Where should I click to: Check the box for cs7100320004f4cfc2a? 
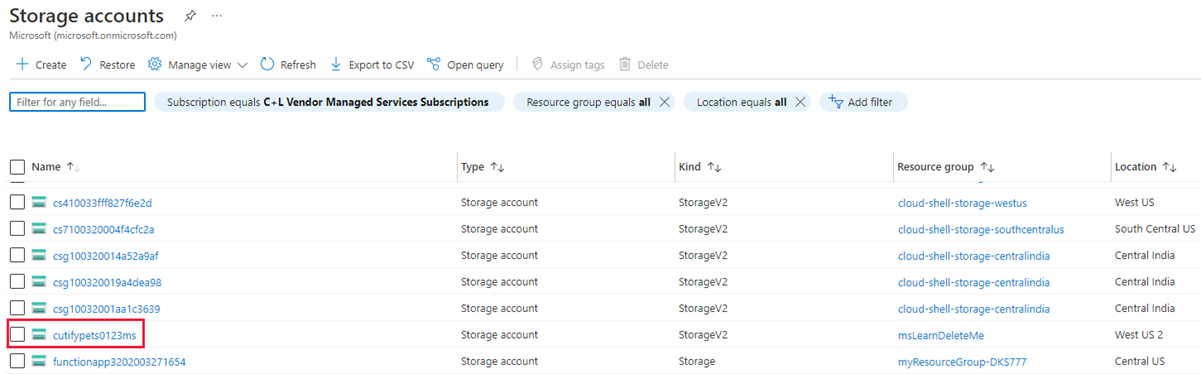point(17,229)
